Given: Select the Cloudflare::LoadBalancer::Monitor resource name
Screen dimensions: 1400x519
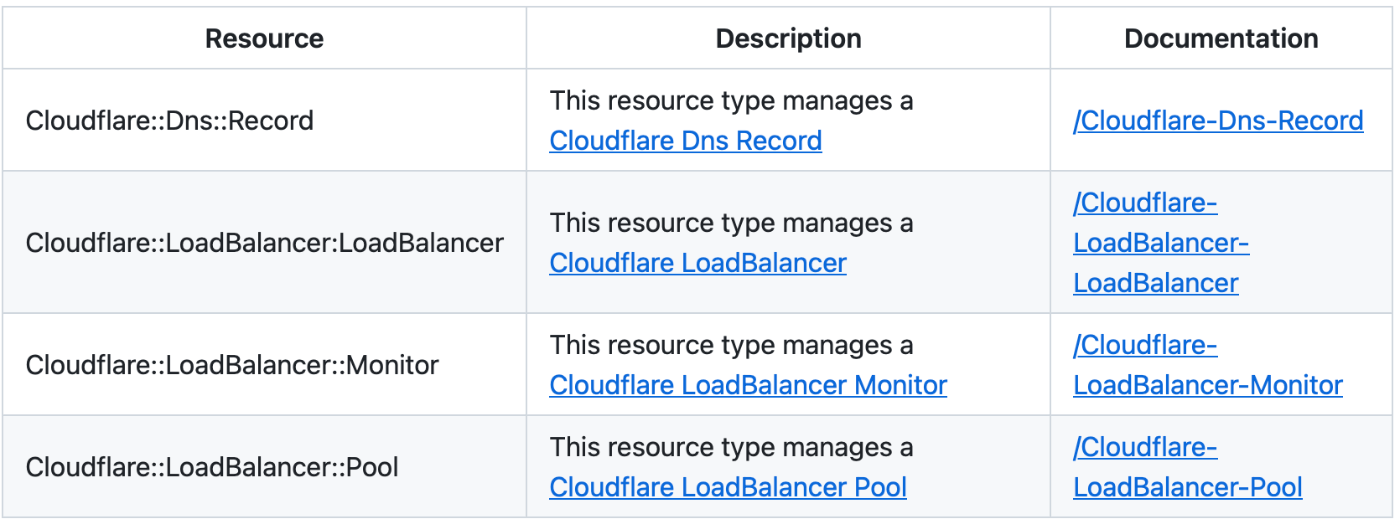Looking at the screenshot, I should coord(232,365).
